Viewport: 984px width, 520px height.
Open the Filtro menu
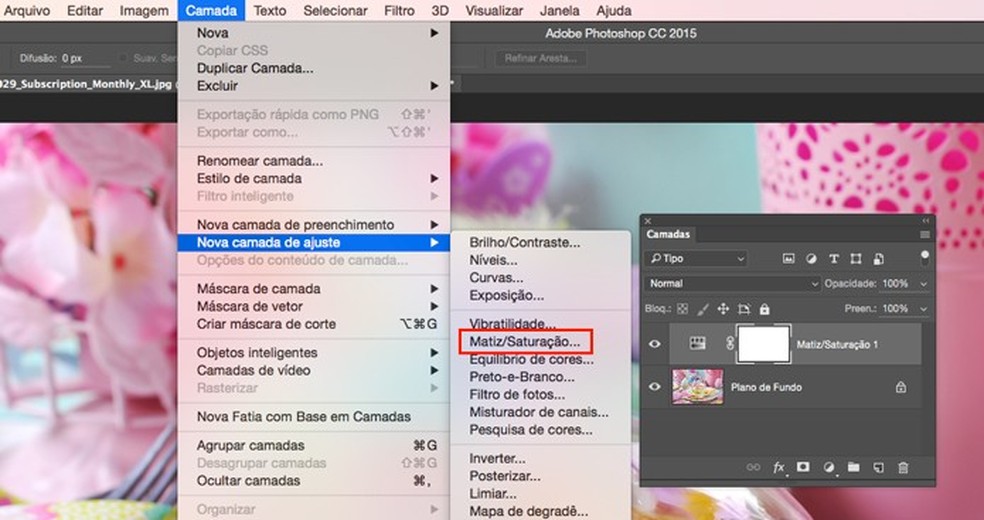pyautogui.click(x=399, y=11)
